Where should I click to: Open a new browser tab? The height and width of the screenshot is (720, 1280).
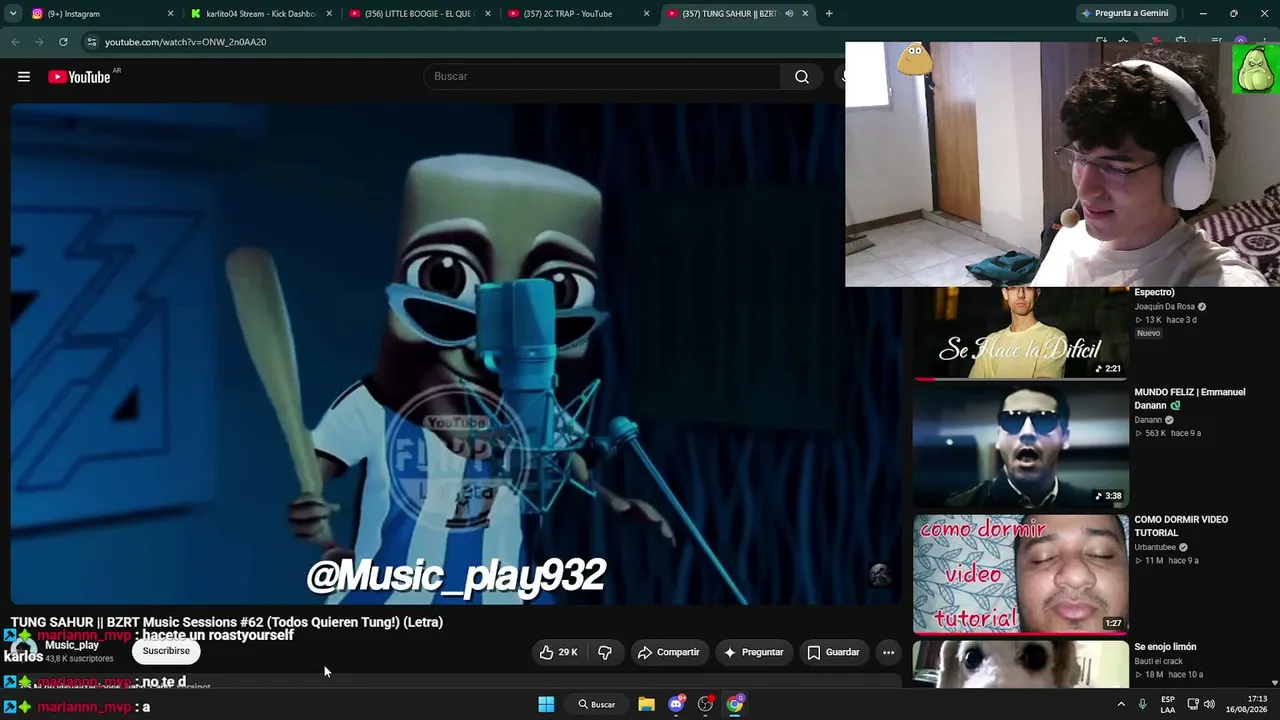point(829,14)
